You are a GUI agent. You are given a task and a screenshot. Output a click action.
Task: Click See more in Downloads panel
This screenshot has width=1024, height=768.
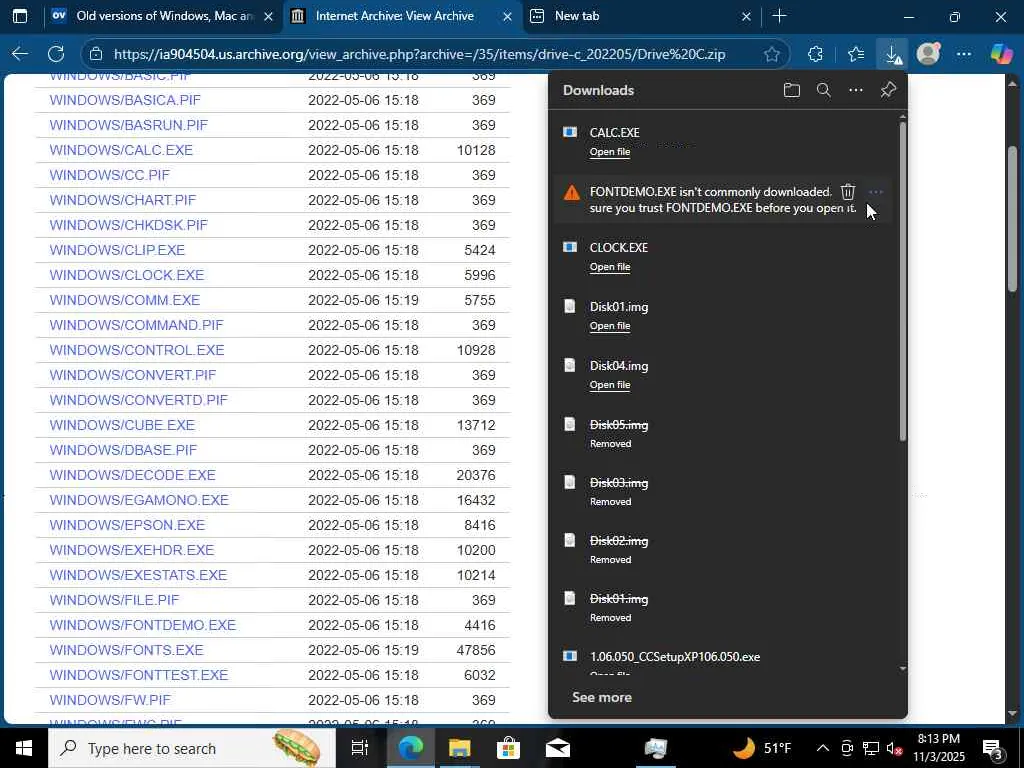[601, 697]
